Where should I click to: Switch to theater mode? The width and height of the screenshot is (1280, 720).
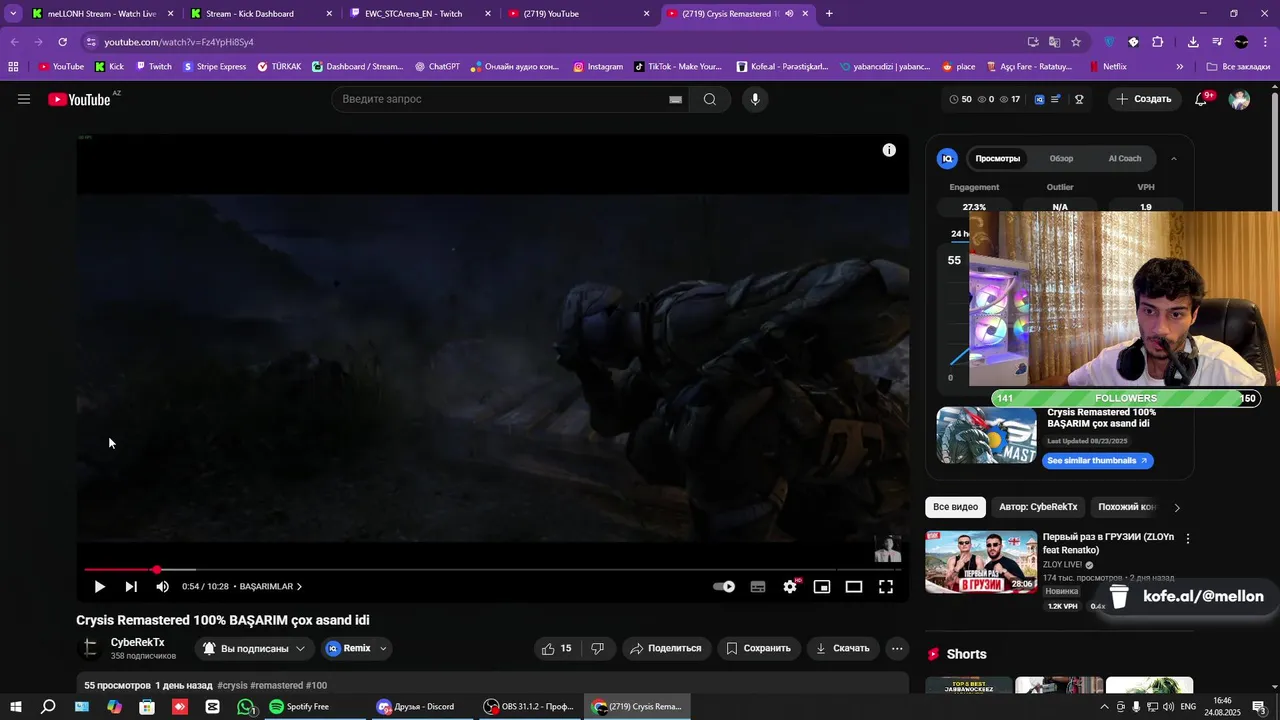point(854,587)
